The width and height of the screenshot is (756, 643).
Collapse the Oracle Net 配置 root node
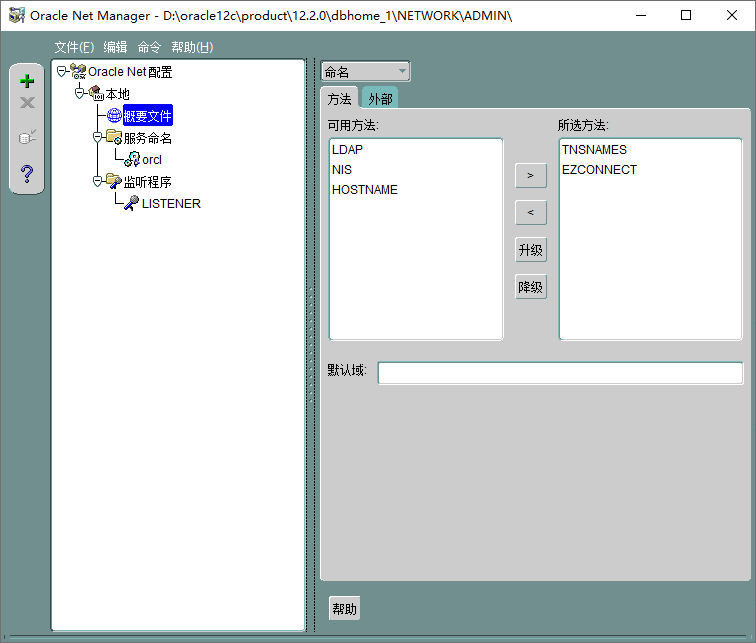click(x=62, y=72)
